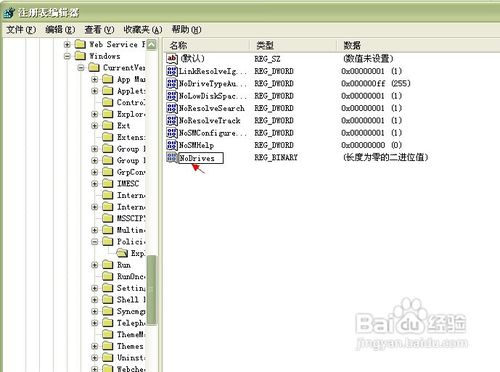This screenshot has height=372, width=500.
Task: Click the NoLowDiskSpac... DWORD value icon
Action: click(172, 96)
